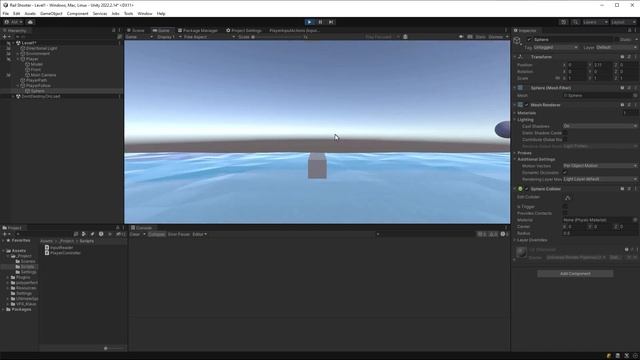This screenshot has height=360, width=640.
Task: Click the Add Component button
Action: (575, 273)
